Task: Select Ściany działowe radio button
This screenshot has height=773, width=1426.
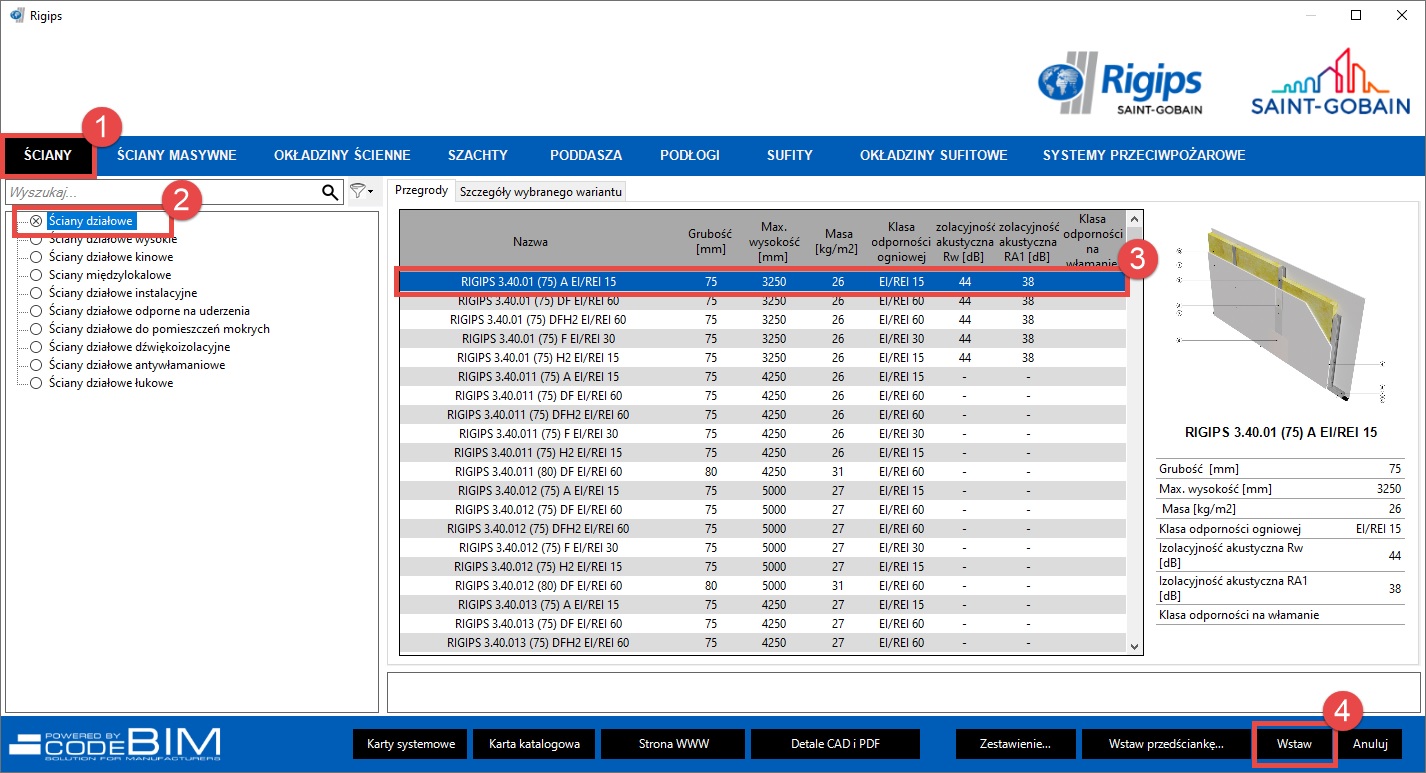Action: point(36,221)
